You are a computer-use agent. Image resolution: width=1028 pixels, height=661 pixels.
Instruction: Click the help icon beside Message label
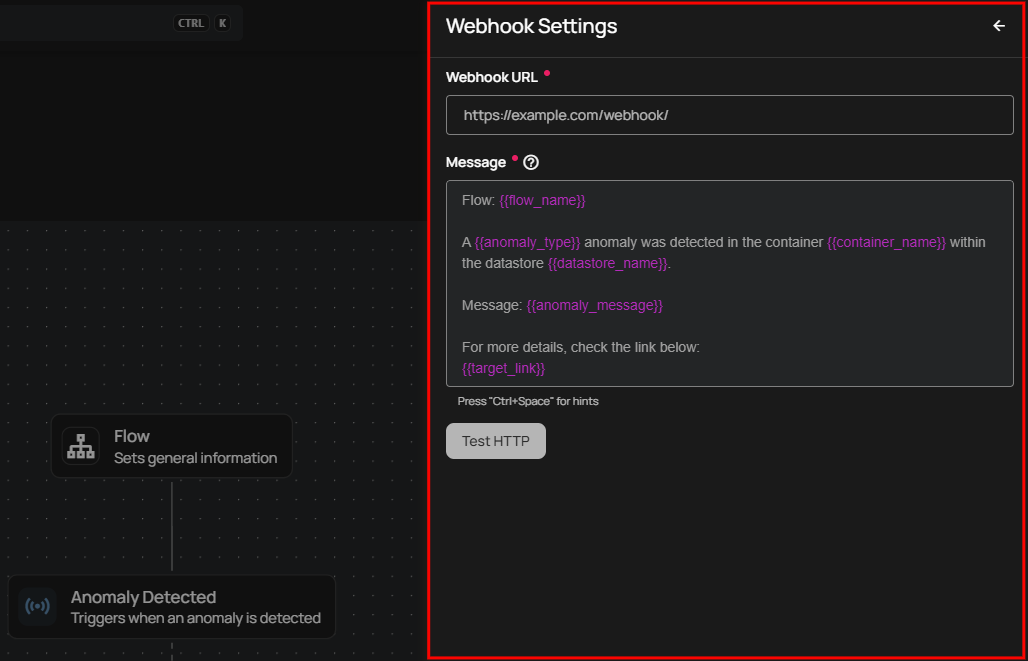531,162
